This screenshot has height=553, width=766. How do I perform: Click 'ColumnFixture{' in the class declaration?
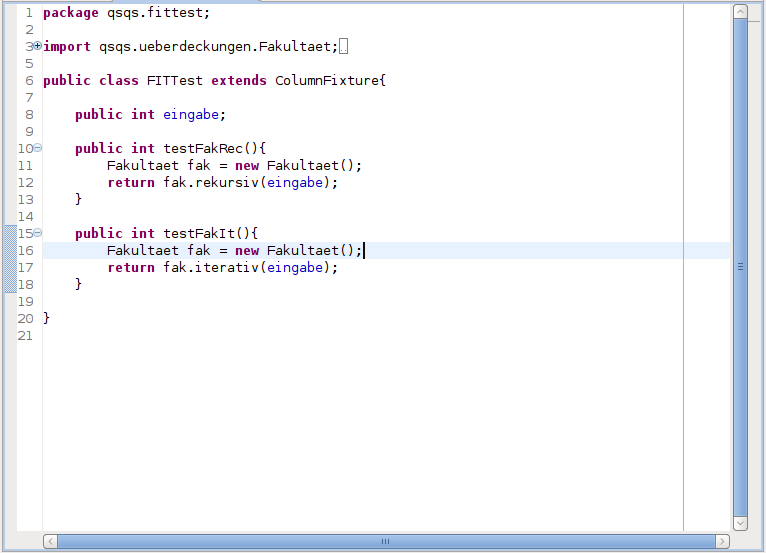pyautogui.click(x=330, y=81)
